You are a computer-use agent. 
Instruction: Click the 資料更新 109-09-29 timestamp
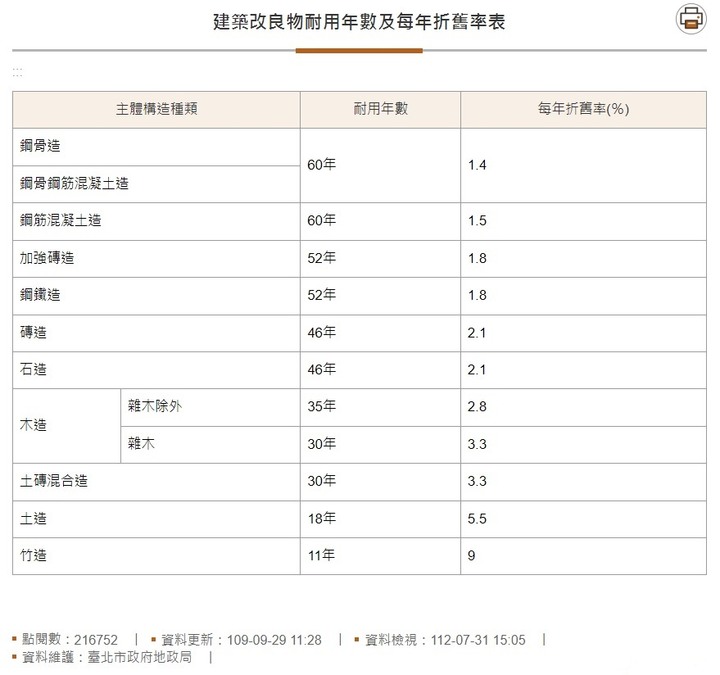(241, 639)
